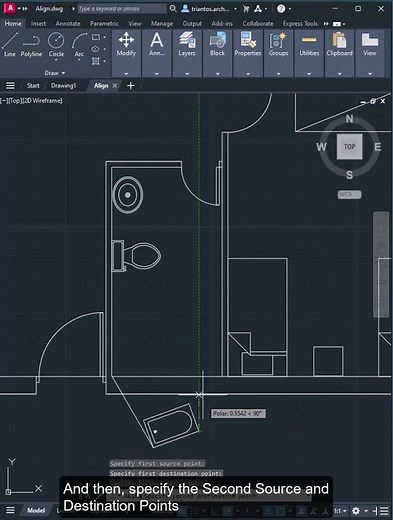This screenshot has width=393, height=520.
Task: Open the Home ribbon tab
Action: tap(13, 23)
